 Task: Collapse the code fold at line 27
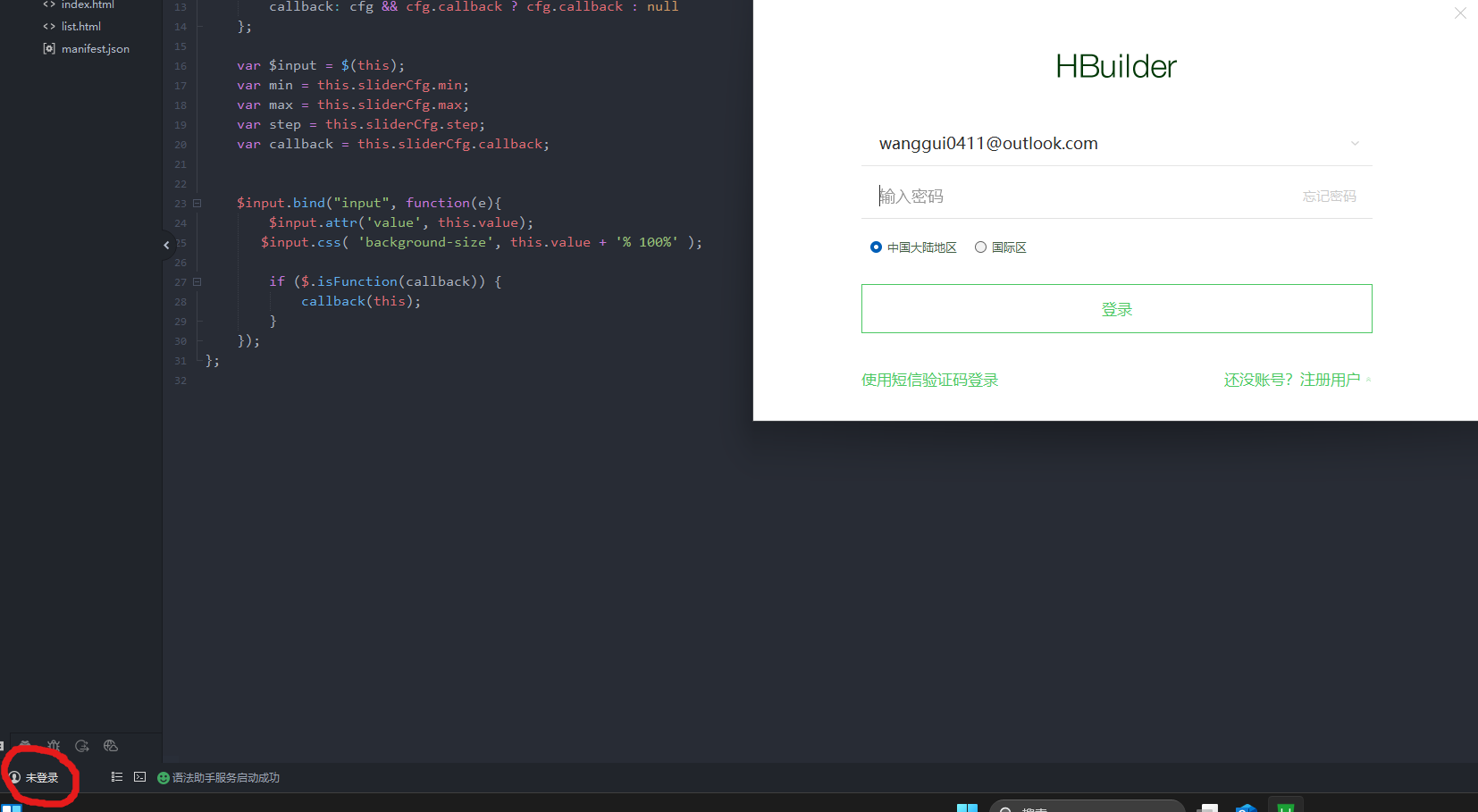pos(197,282)
